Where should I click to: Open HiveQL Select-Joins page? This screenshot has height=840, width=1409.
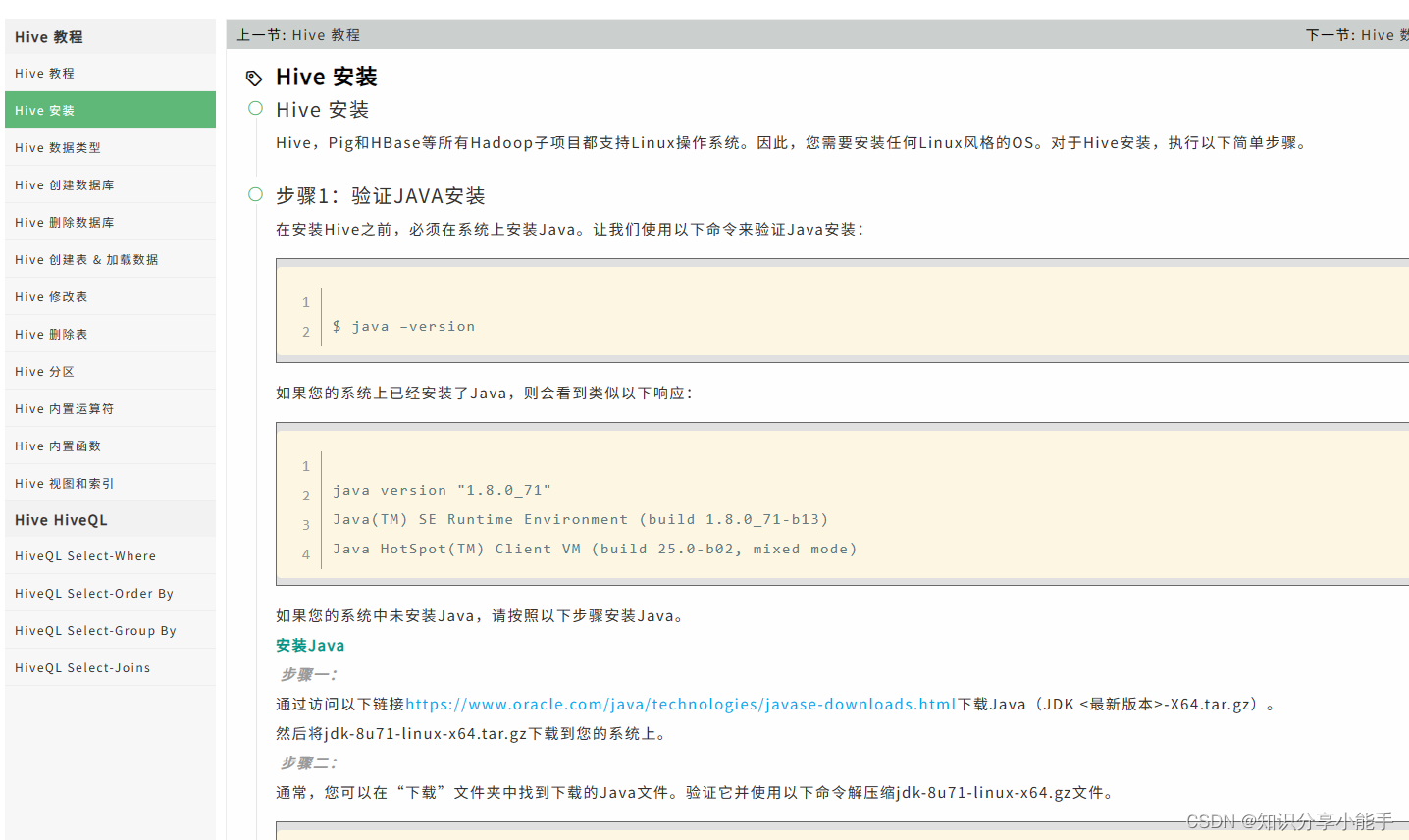coord(110,667)
